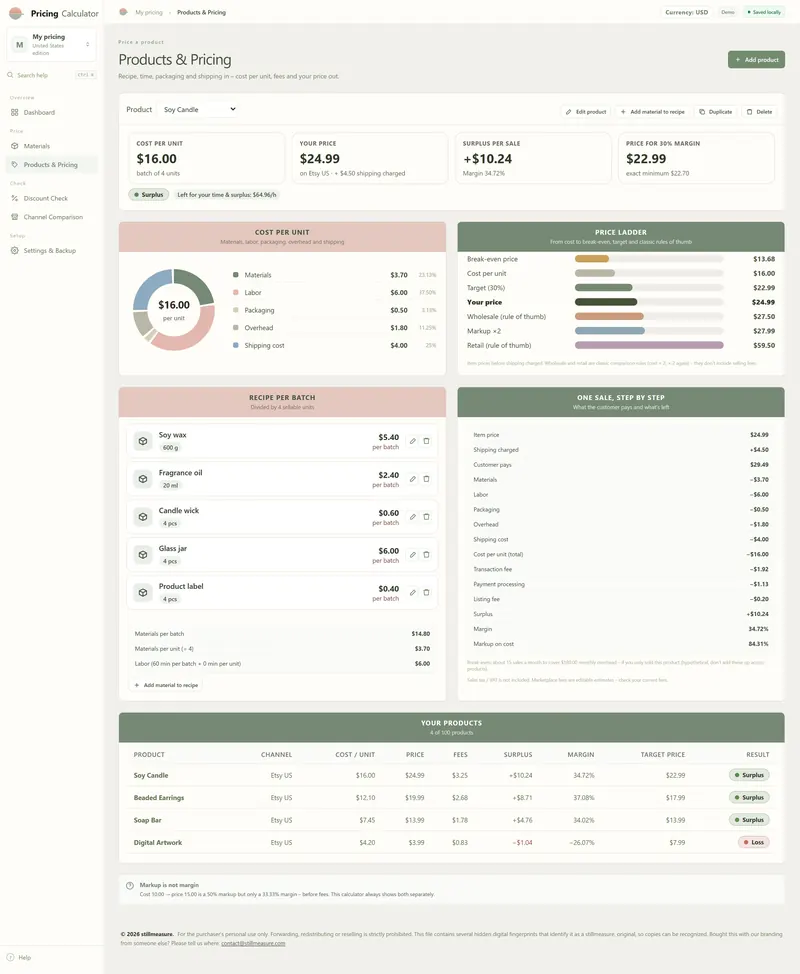
Task: Delete Soy wax from the recipe
Action: [x=426, y=441]
